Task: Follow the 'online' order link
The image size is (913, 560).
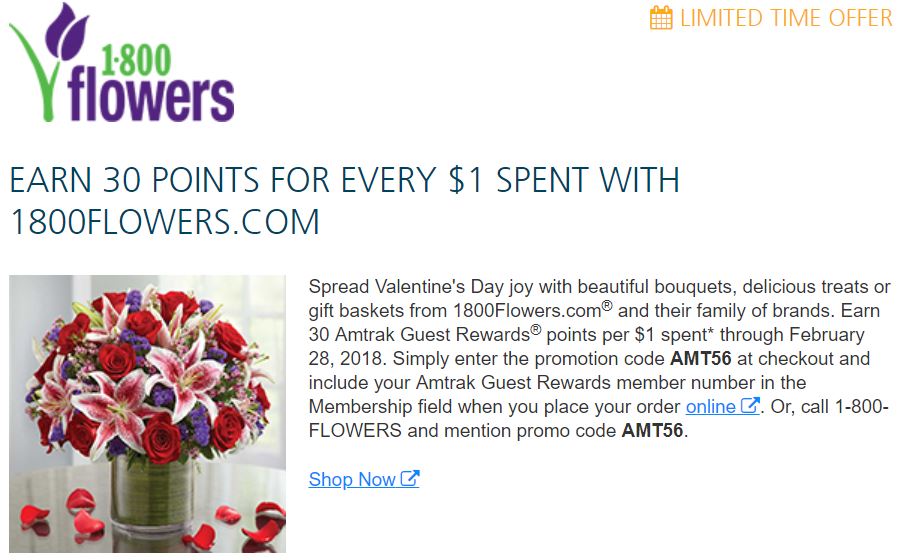Action: [x=710, y=406]
